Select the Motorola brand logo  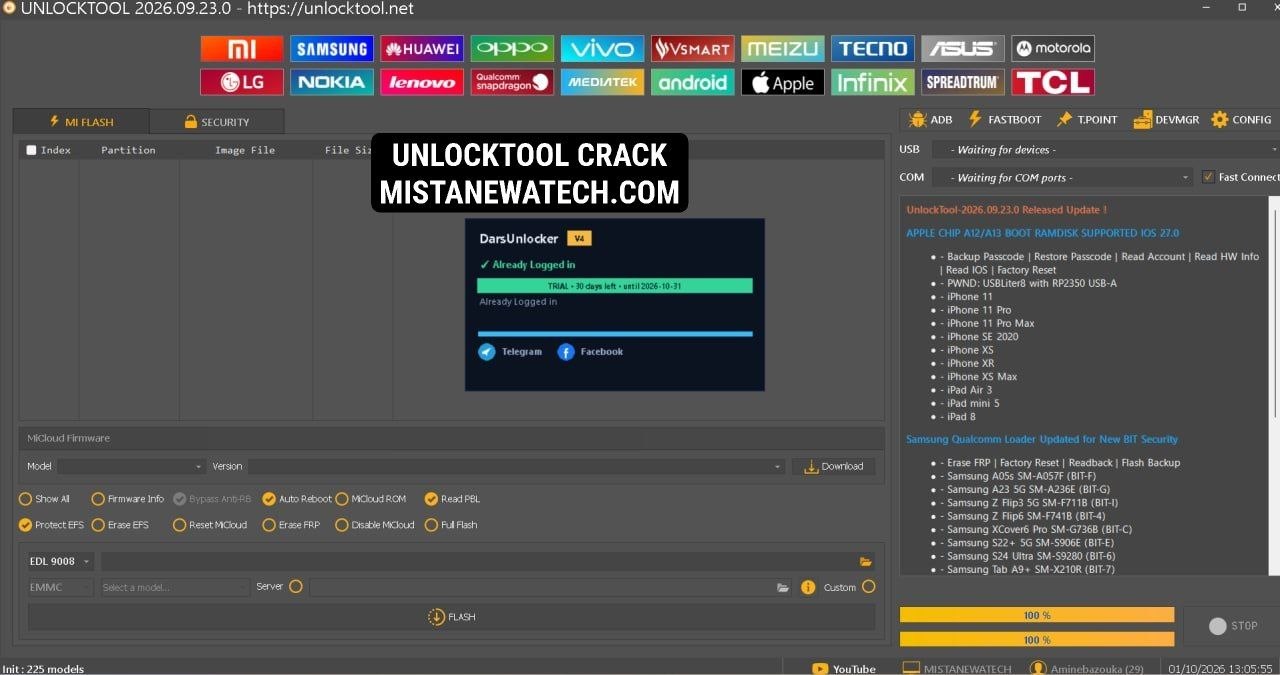pos(1053,48)
